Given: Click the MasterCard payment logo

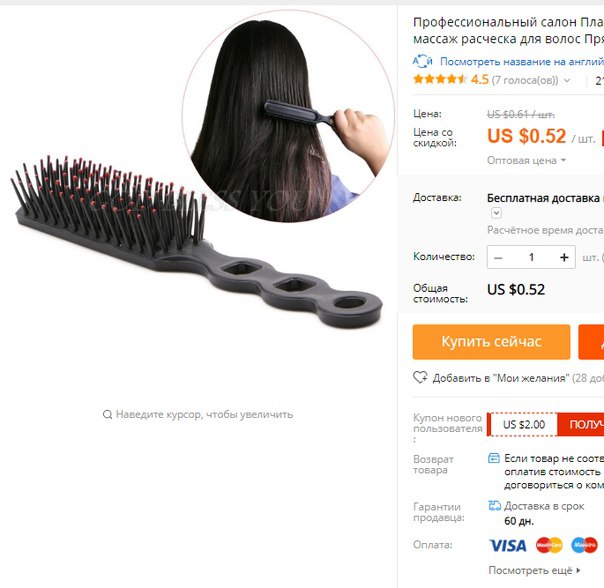Looking at the screenshot, I should pos(549,545).
